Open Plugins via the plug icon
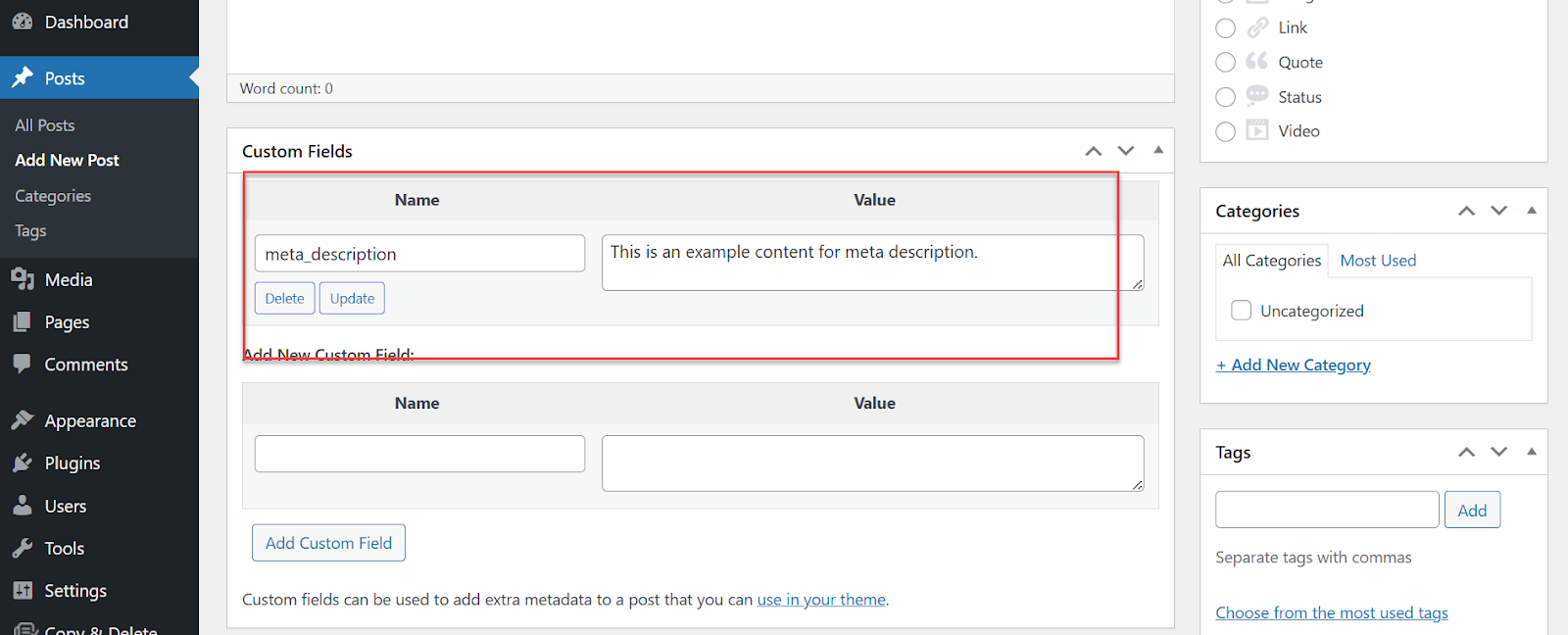 (22, 464)
